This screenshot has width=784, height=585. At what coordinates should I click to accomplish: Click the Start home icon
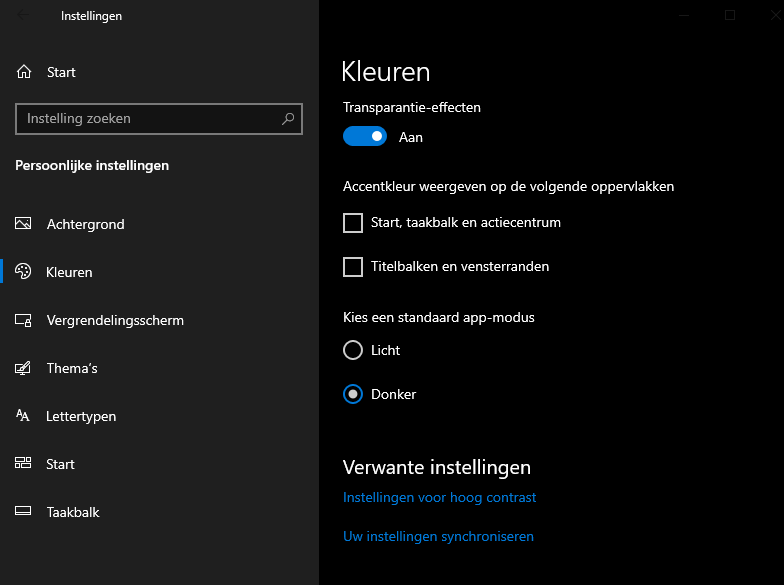tap(24, 72)
